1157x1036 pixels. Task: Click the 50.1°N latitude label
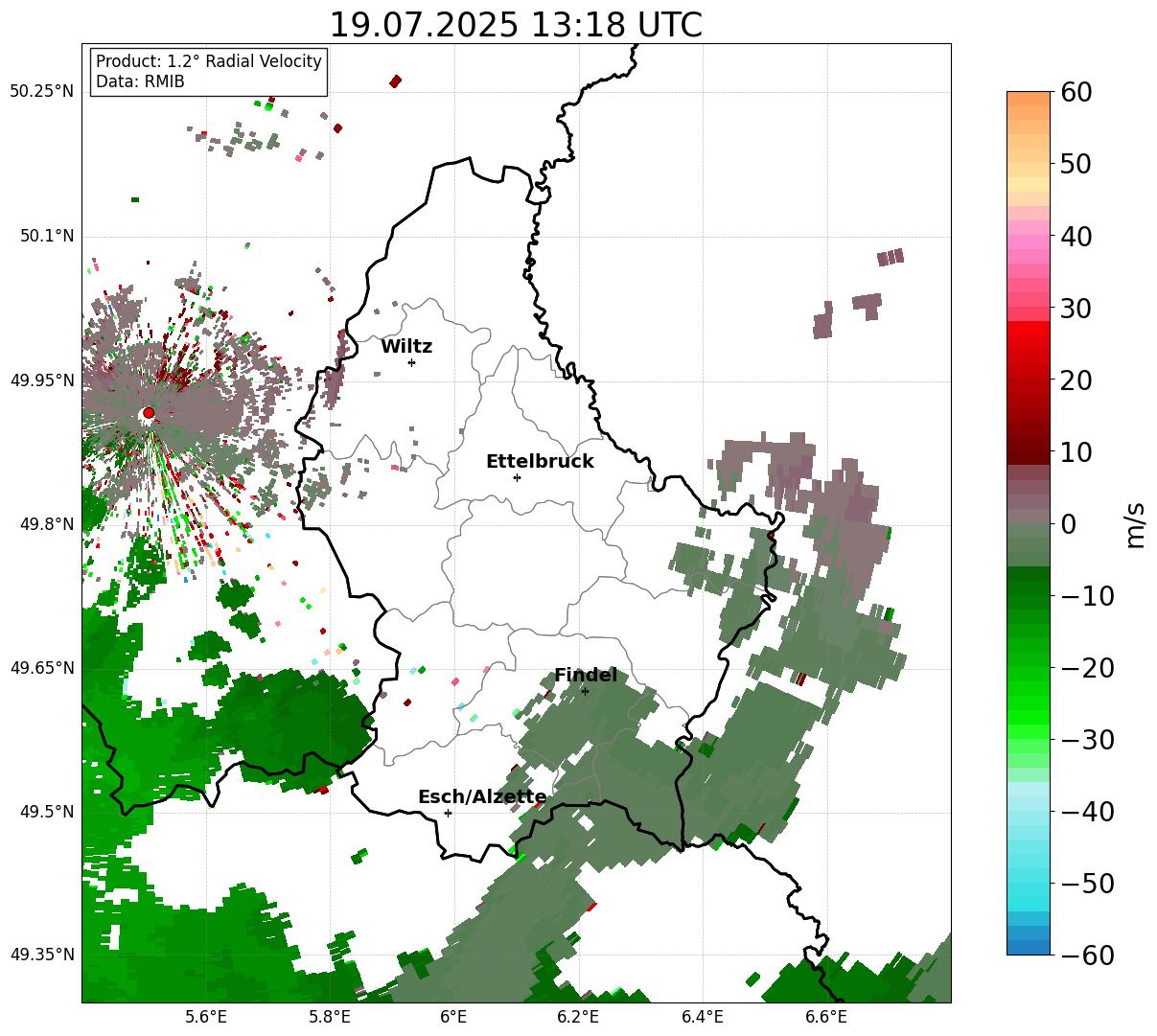(47, 236)
